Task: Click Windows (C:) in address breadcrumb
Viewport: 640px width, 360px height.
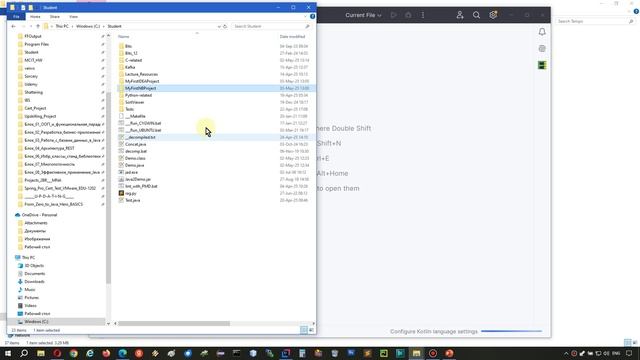Action: (88, 26)
